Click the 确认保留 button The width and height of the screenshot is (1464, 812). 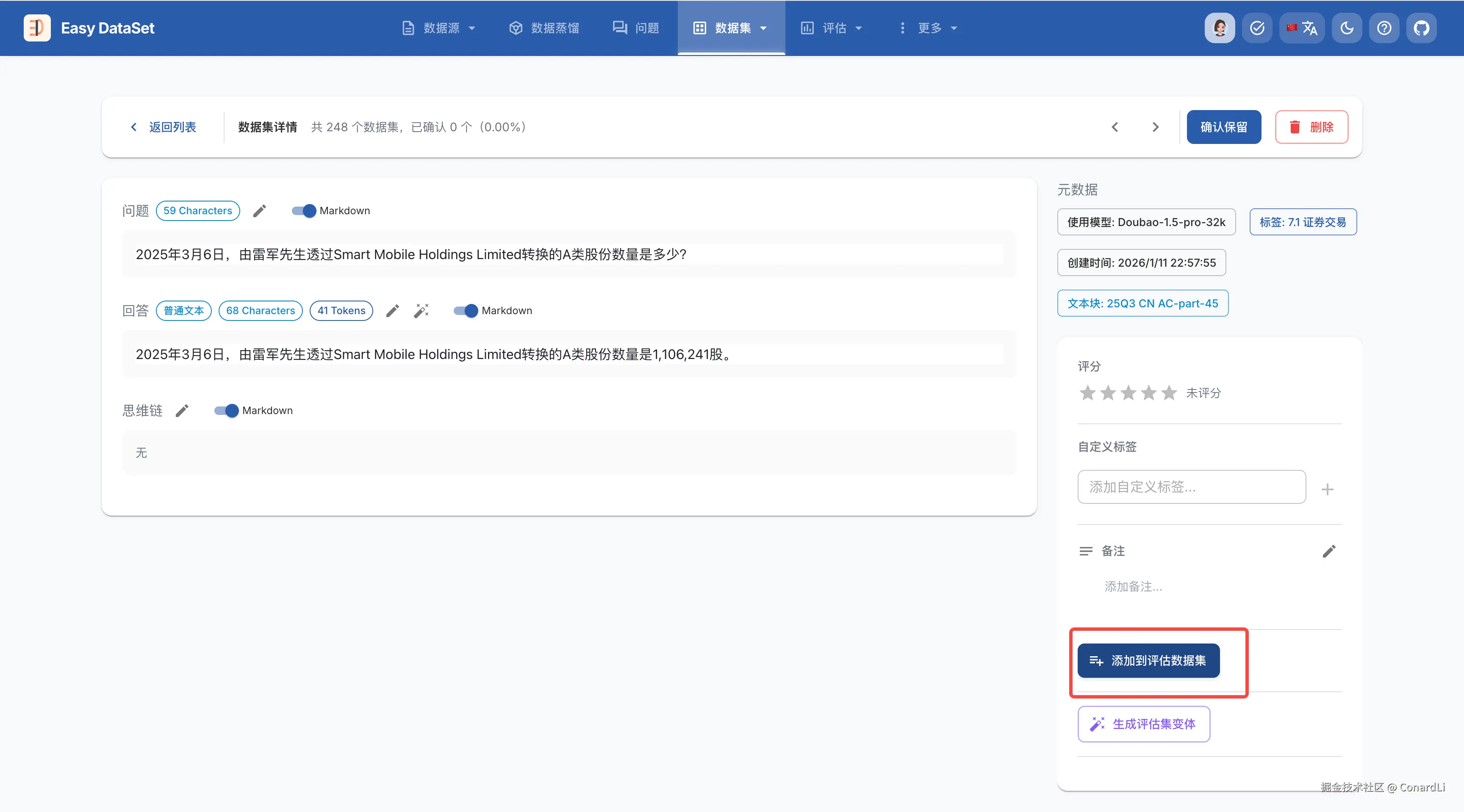click(1223, 127)
